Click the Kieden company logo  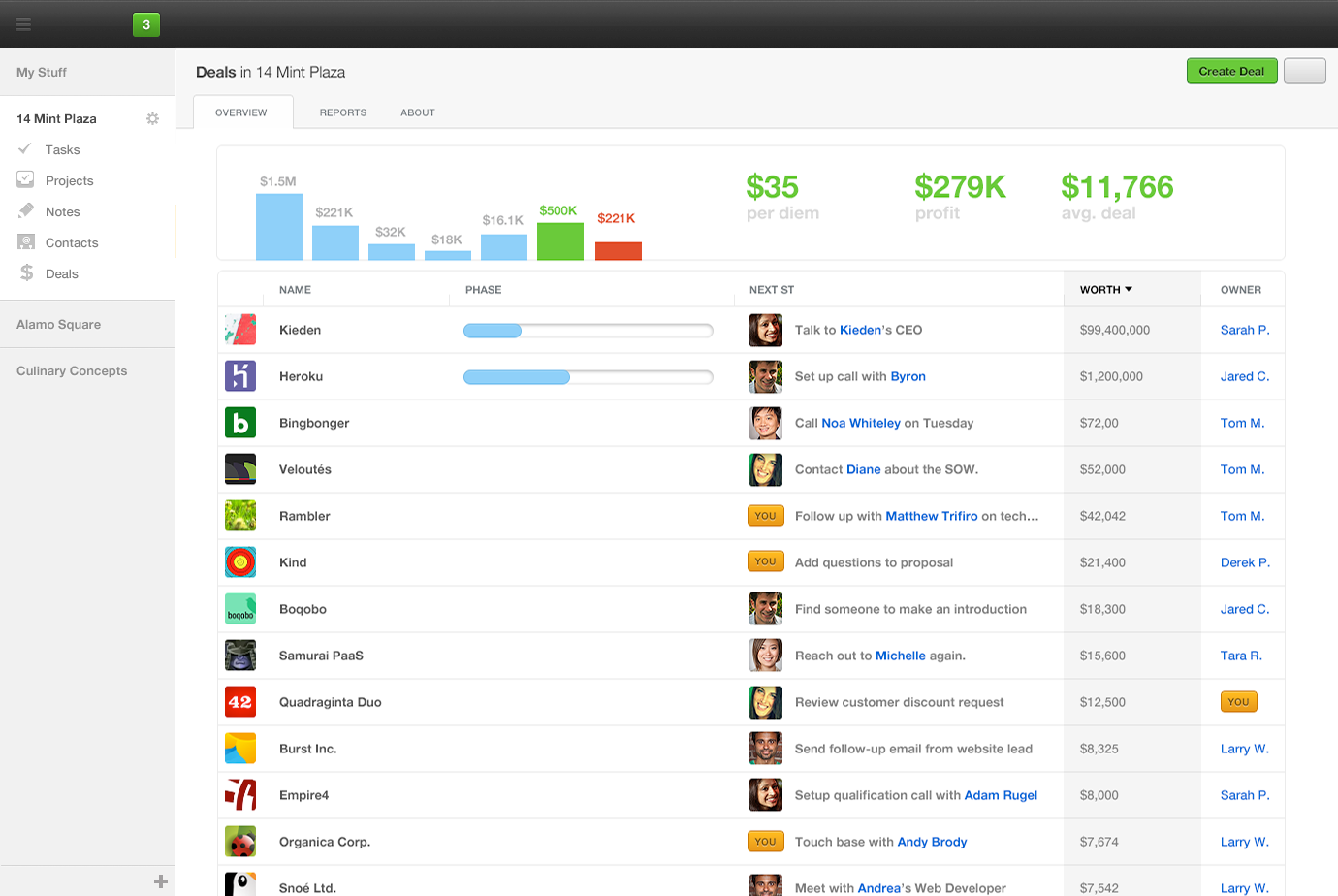point(240,330)
